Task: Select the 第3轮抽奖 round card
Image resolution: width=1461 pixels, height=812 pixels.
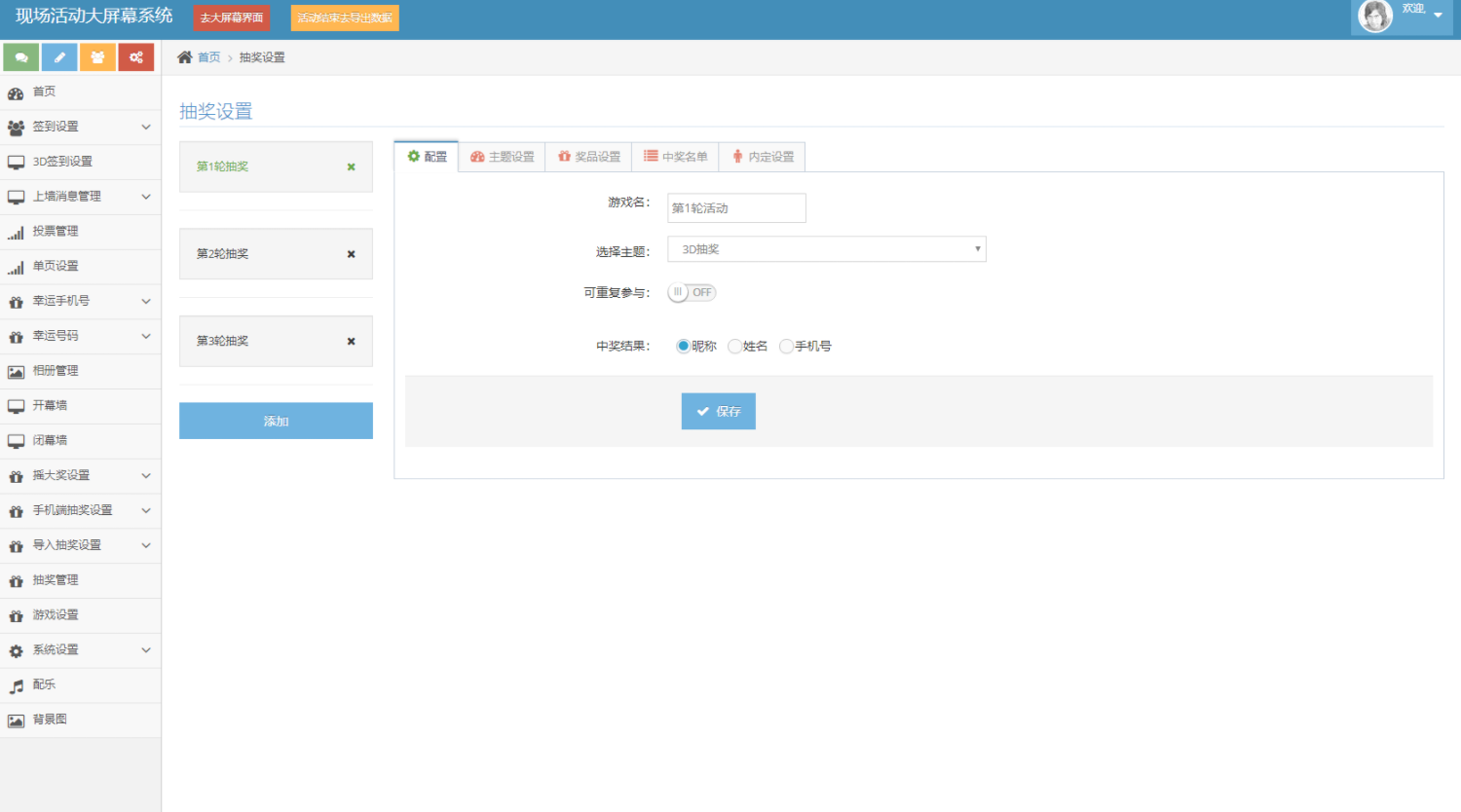Action: pyautogui.click(x=276, y=341)
